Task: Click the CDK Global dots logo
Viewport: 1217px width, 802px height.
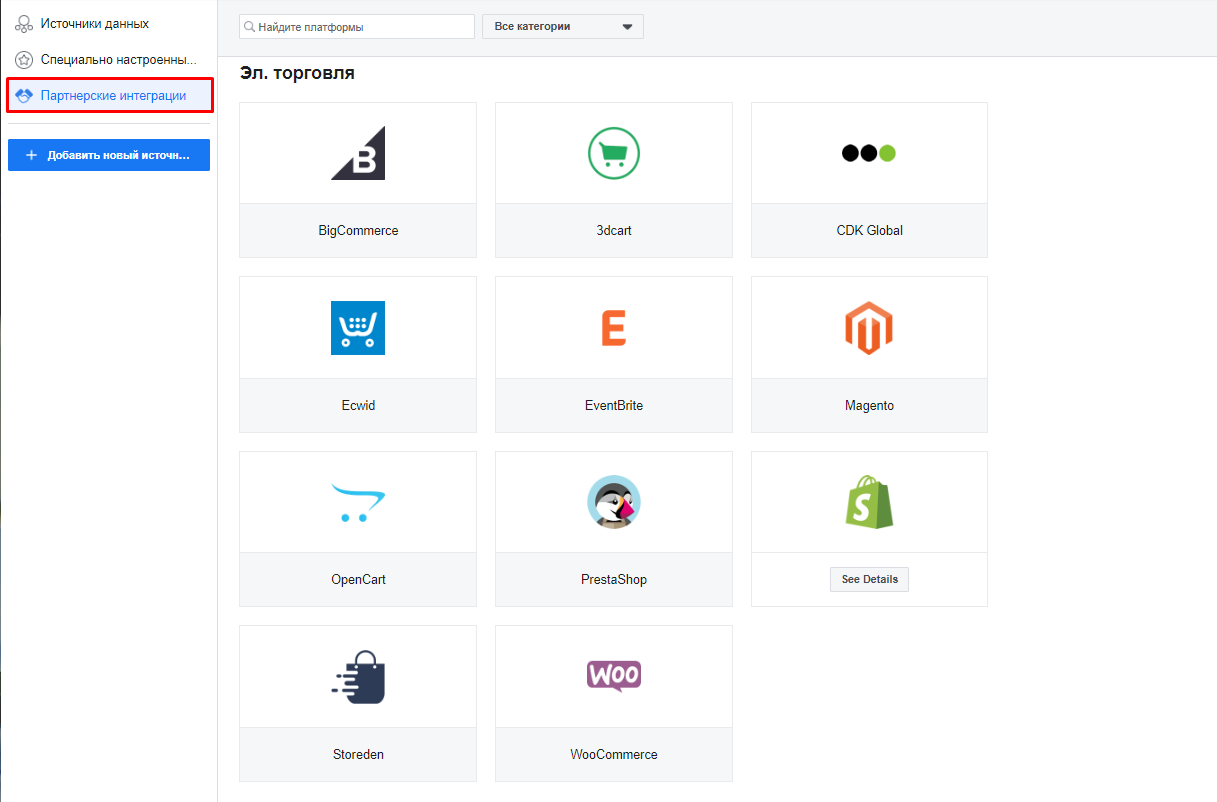Action: [868, 153]
